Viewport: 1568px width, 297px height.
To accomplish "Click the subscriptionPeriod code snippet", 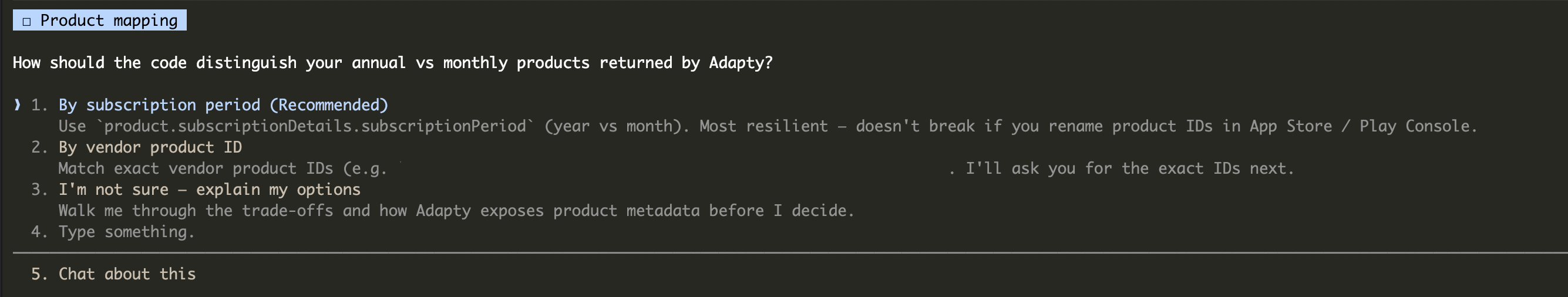I will (x=315, y=126).
